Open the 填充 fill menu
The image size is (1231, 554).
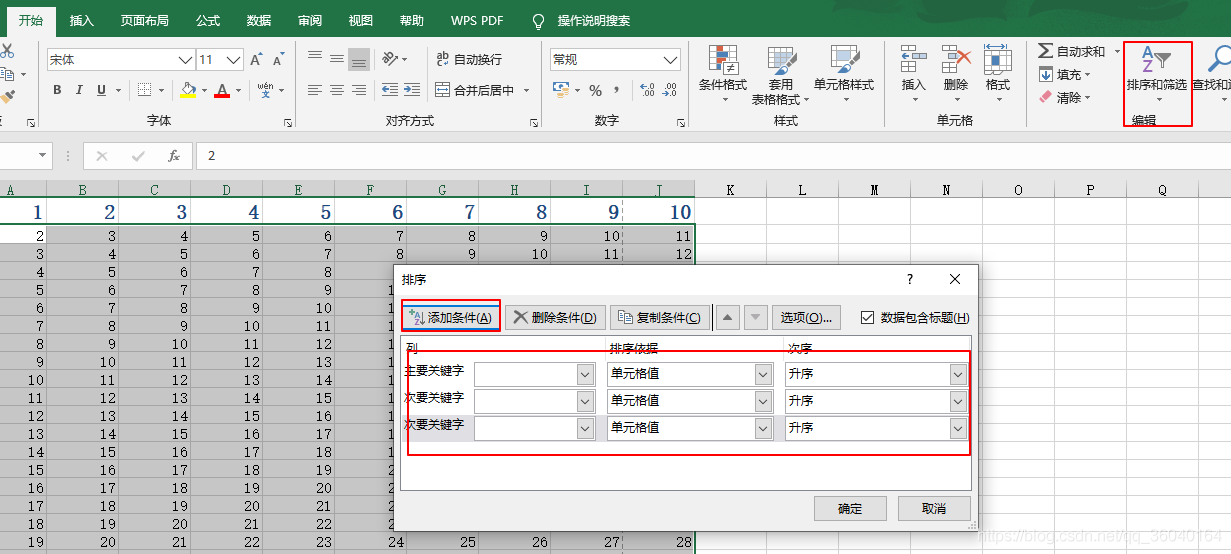point(1066,74)
